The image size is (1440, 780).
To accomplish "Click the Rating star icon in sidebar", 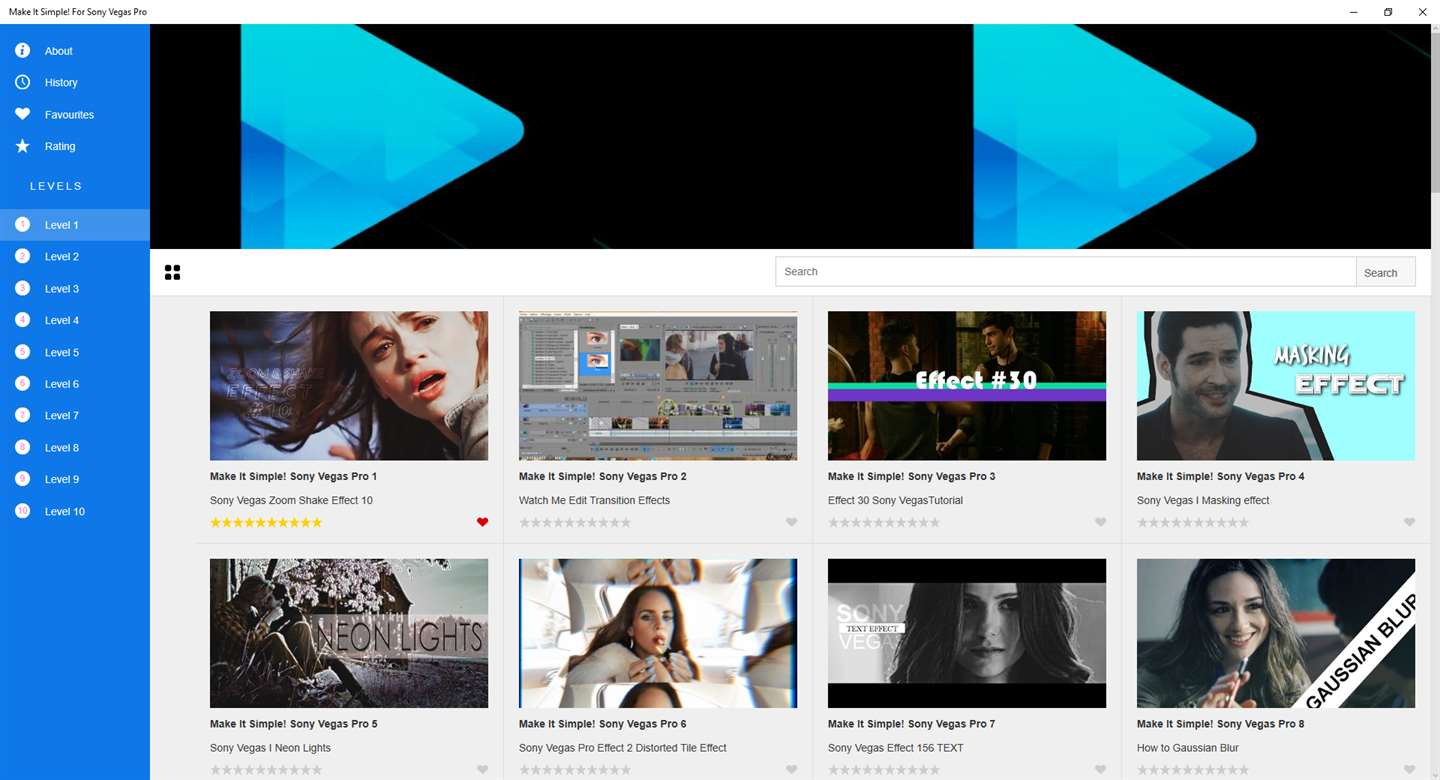I will (x=22, y=146).
